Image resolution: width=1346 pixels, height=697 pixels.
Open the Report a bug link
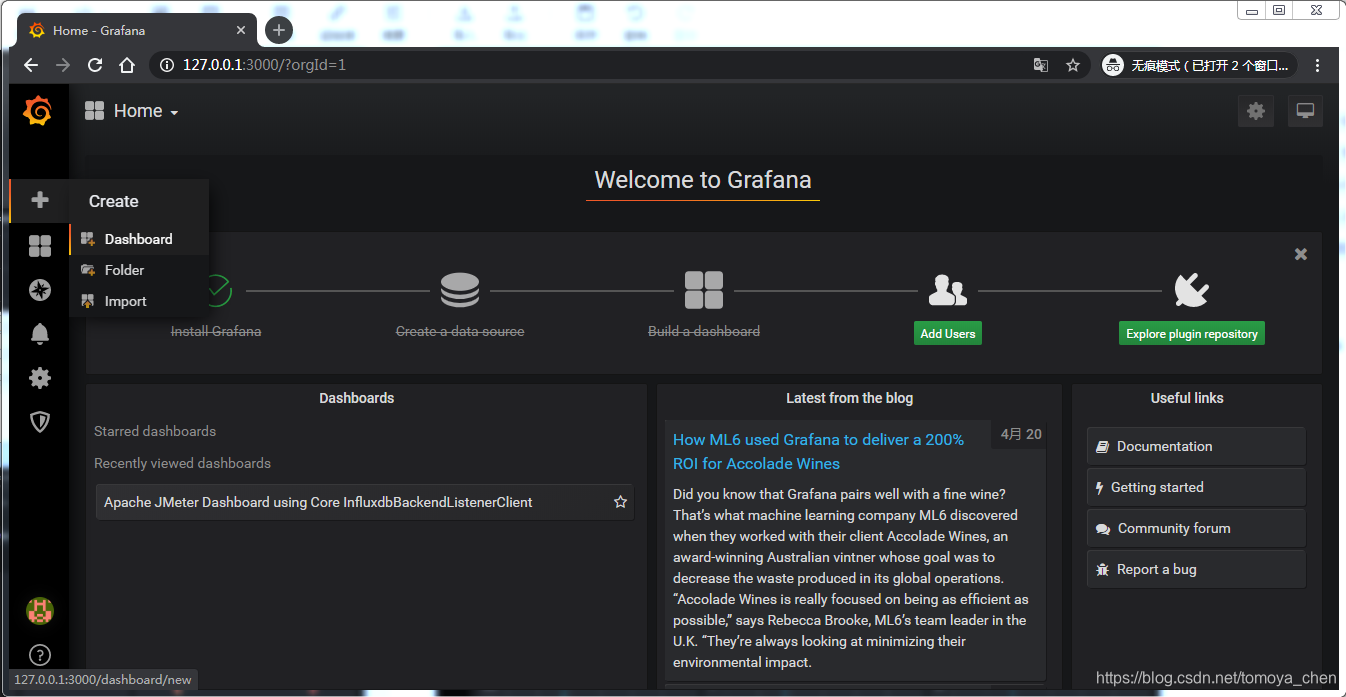point(1196,569)
